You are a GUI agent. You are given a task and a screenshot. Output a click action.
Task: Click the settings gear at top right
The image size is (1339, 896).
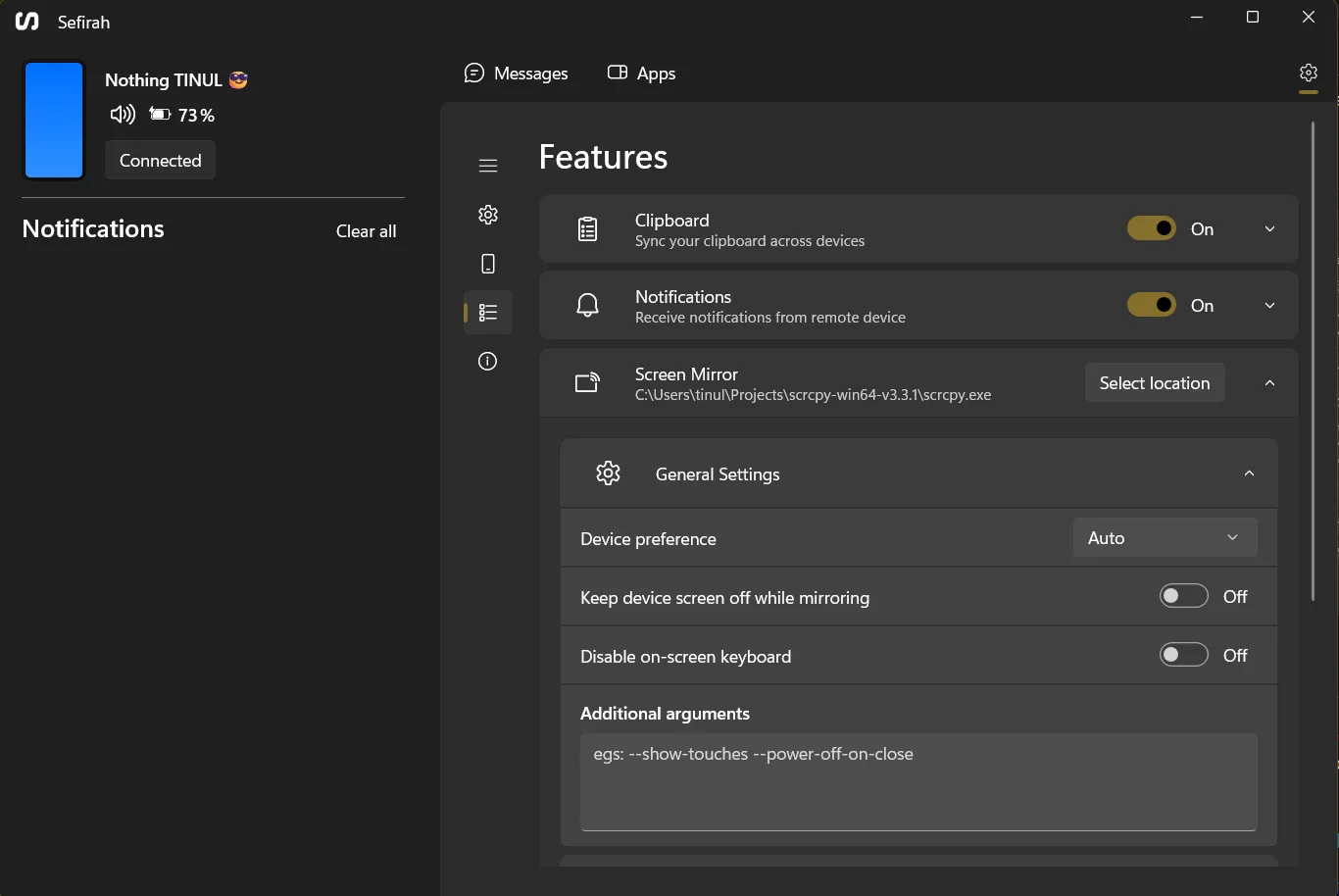coord(1308,73)
